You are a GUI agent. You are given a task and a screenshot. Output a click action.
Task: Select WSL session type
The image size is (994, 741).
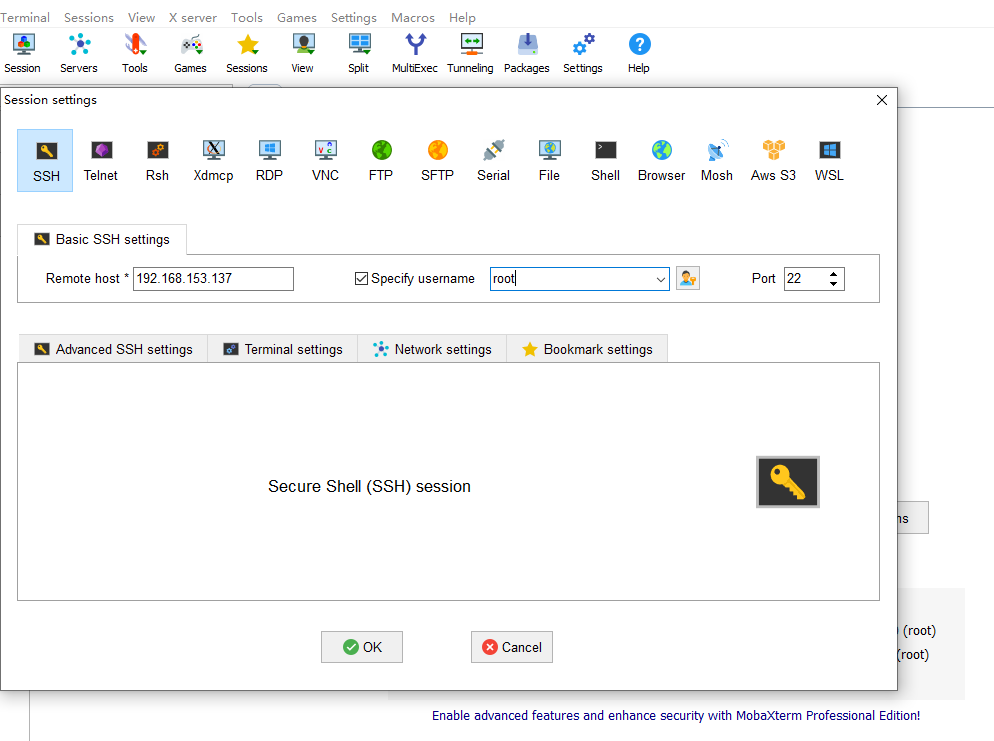[x=829, y=160]
